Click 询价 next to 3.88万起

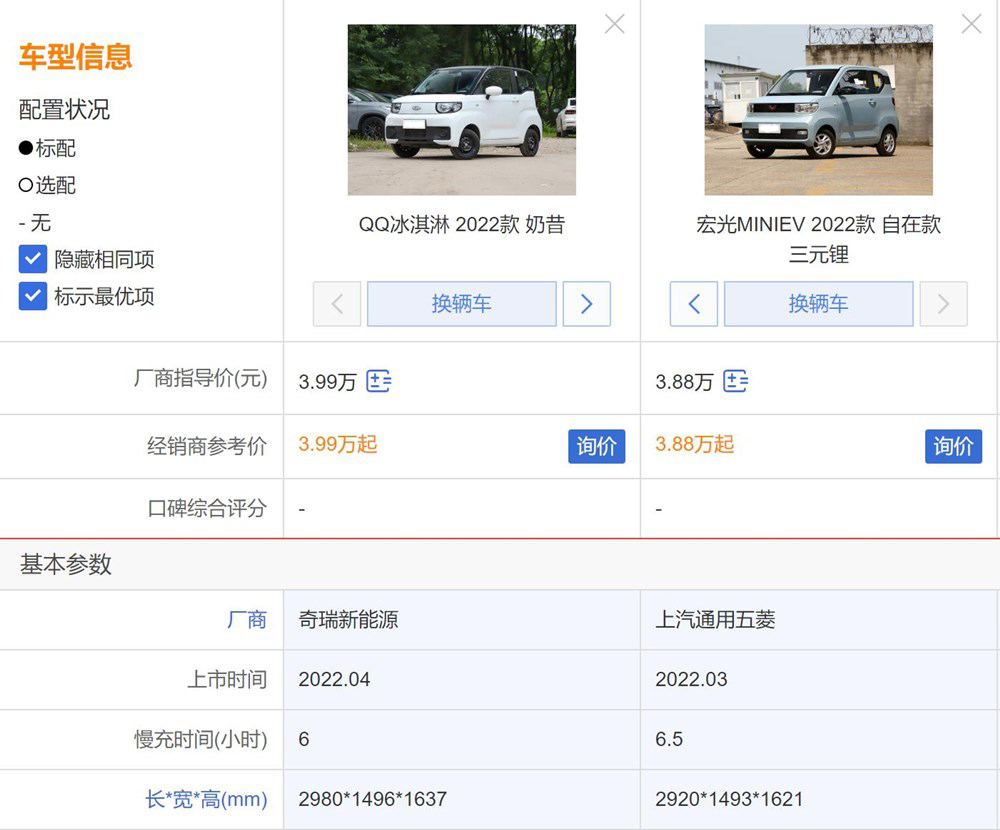coord(953,447)
